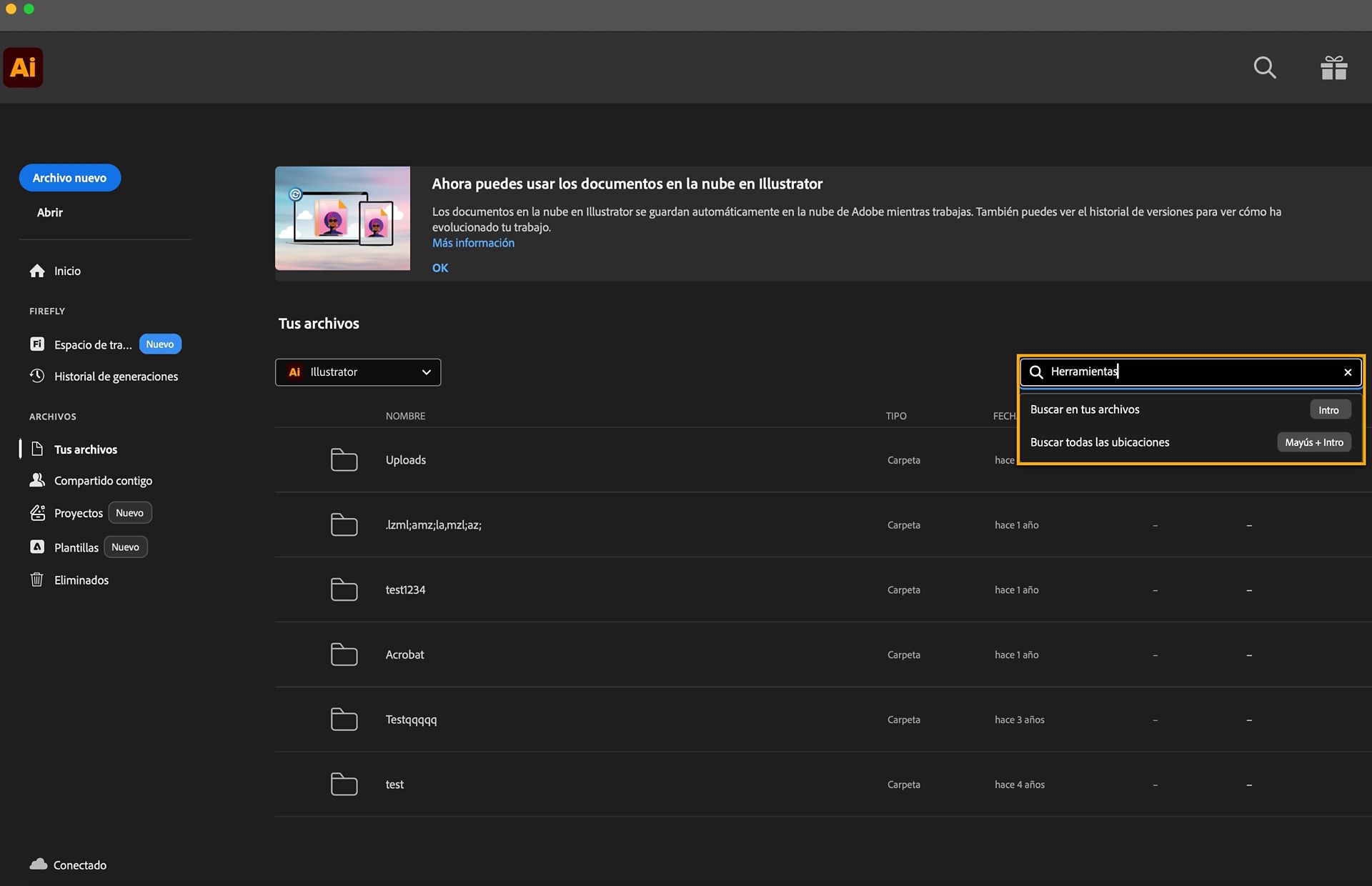This screenshot has height=886, width=1372.
Task: Click the Conectado cloud status icon
Action: (x=39, y=865)
